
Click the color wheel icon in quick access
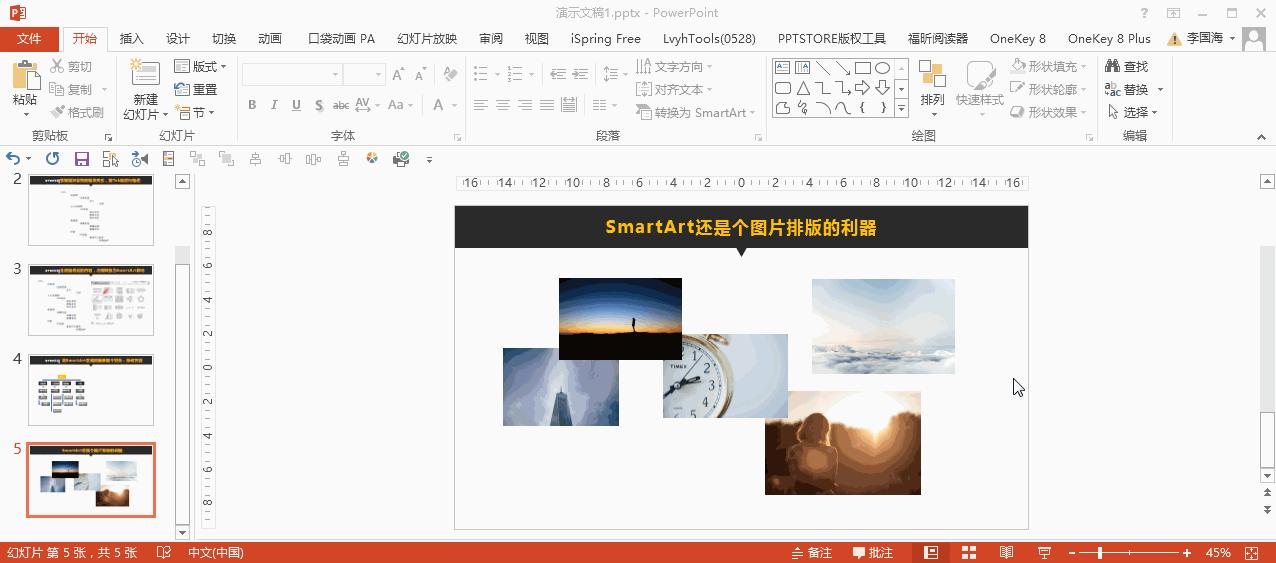[x=372, y=158]
